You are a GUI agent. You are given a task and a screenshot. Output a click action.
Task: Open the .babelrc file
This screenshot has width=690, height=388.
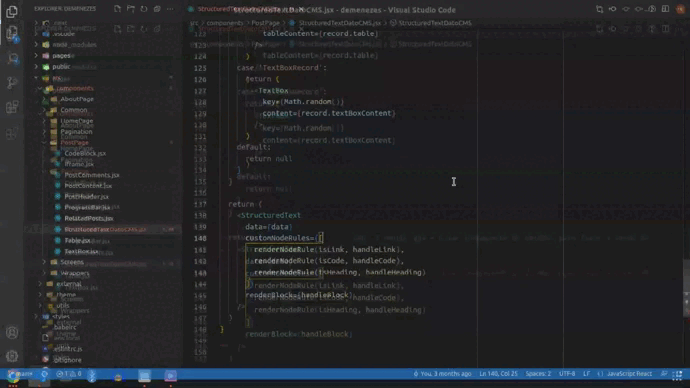click(65, 327)
